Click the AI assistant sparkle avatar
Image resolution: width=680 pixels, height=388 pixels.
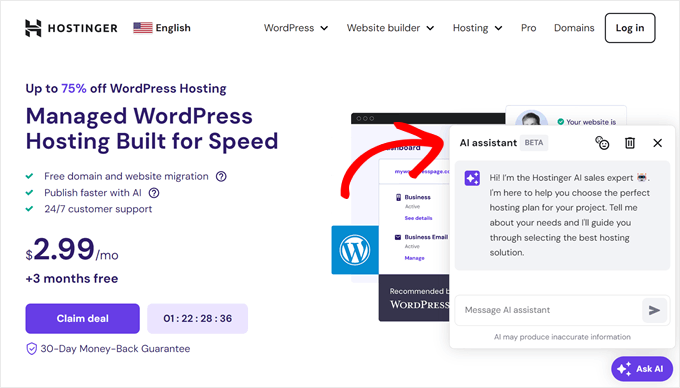pos(472,178)
